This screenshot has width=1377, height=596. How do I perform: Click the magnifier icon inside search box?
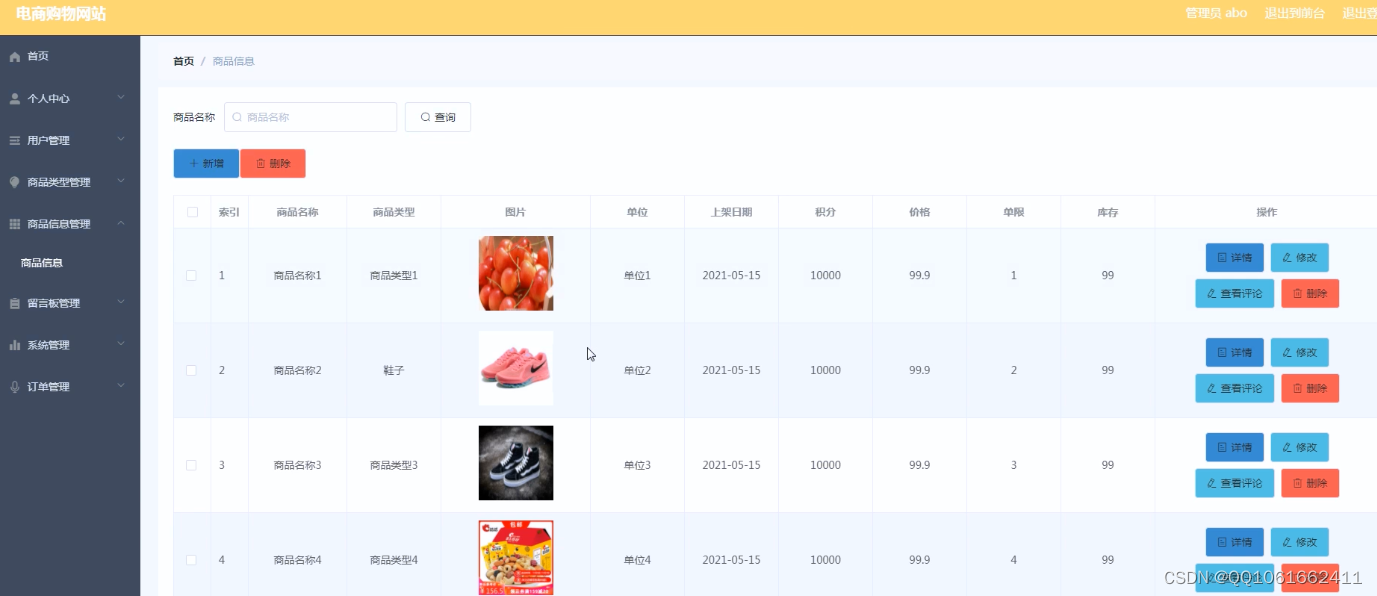coord(236,117)
